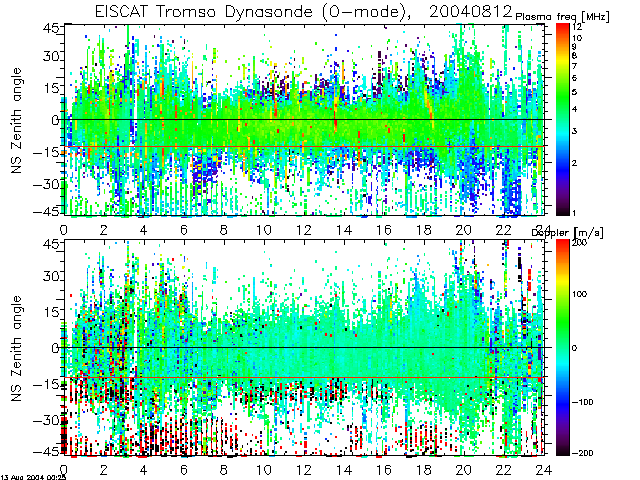Click "45" zenith tick on plasma frequency plot
Screen dimensions: 640x480
pos(51,29)
